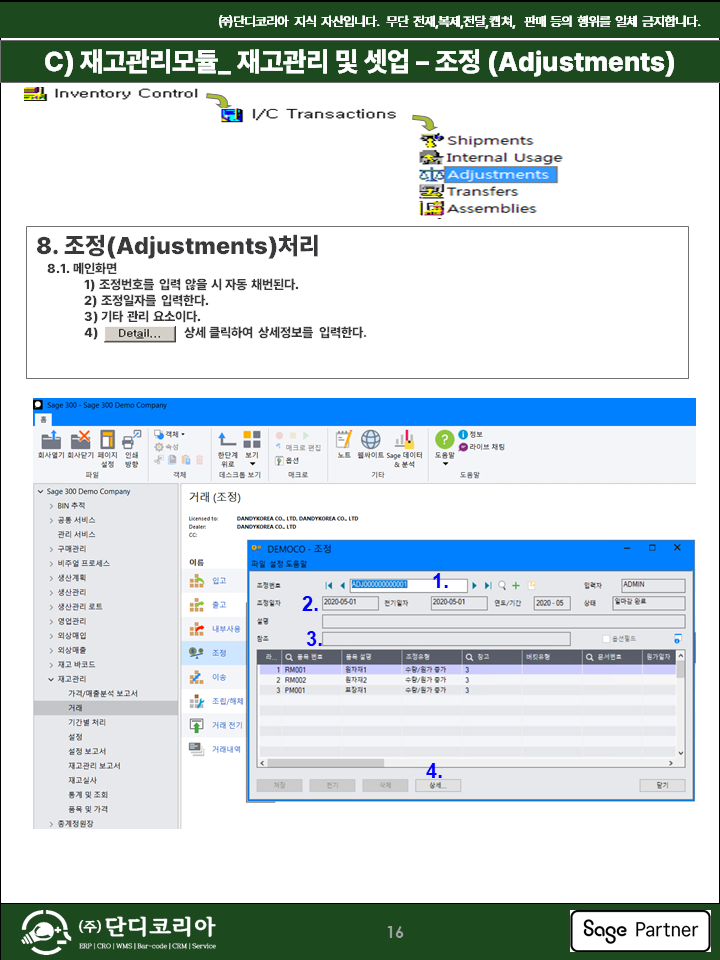720x960 pixels.
Task: Open the 조정 (Adjustments) transaction icon
Action: (x=196, y=653)
